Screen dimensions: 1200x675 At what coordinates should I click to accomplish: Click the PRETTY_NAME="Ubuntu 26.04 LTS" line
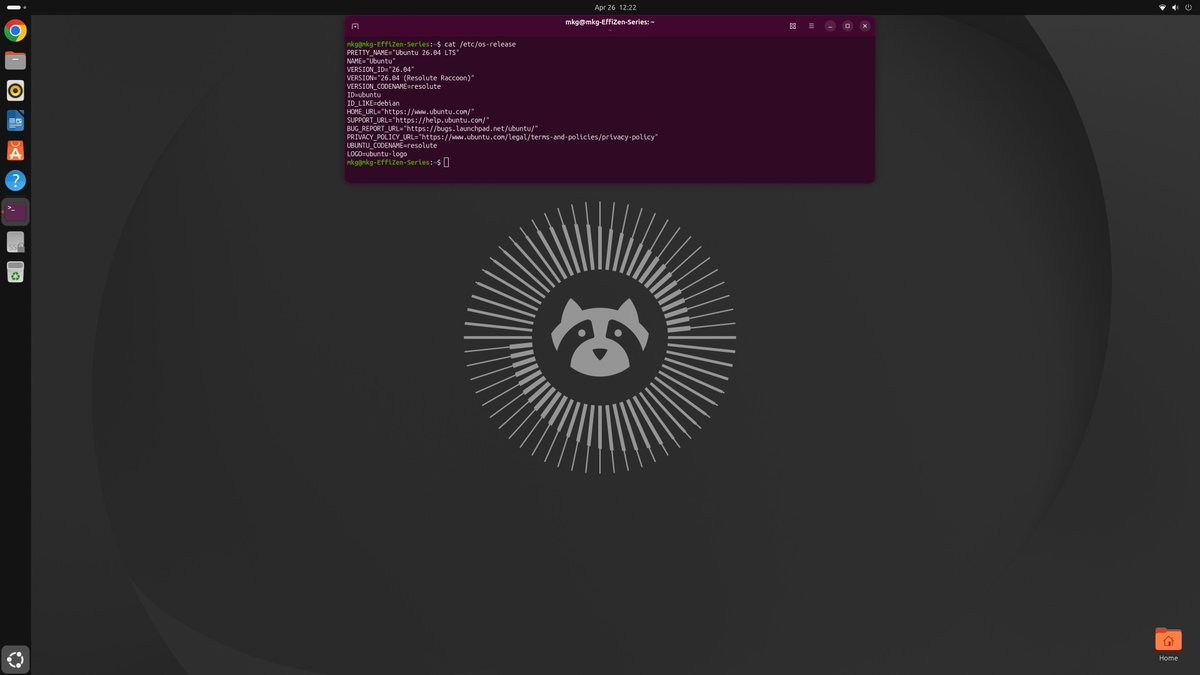click(403, 52)
